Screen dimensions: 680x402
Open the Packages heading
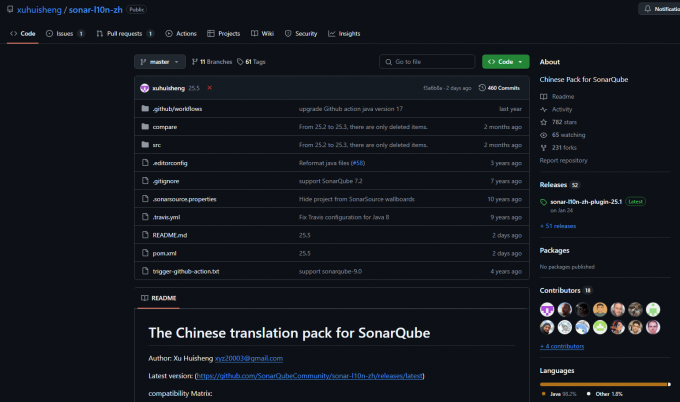tap(554, 250)
